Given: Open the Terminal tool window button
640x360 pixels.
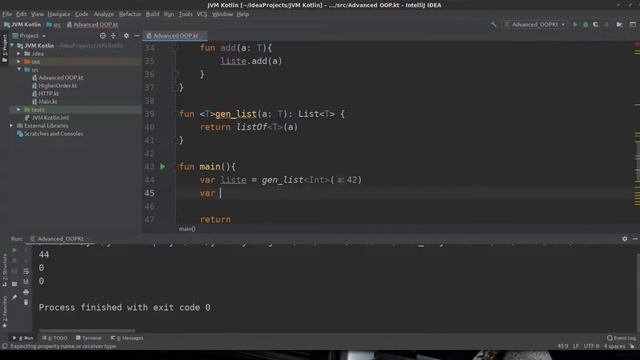Looking at the screenshot, I should pos(89,338).
